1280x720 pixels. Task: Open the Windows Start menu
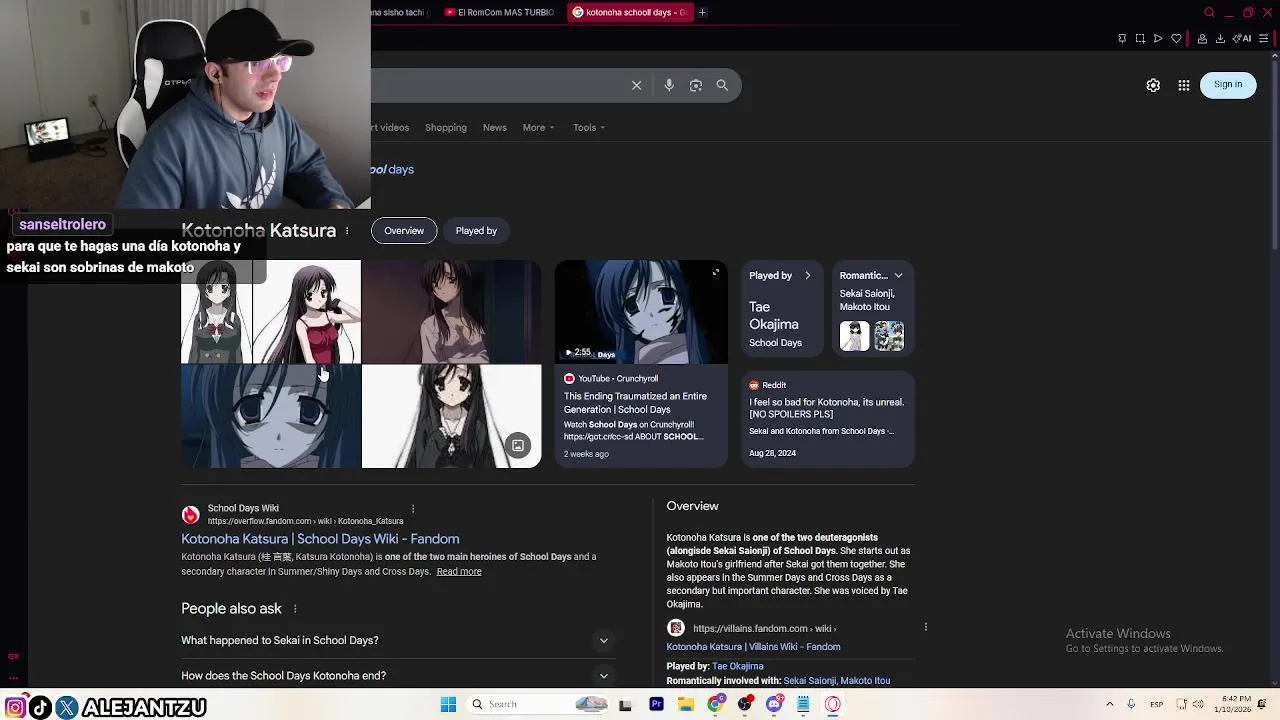[448, 704]
